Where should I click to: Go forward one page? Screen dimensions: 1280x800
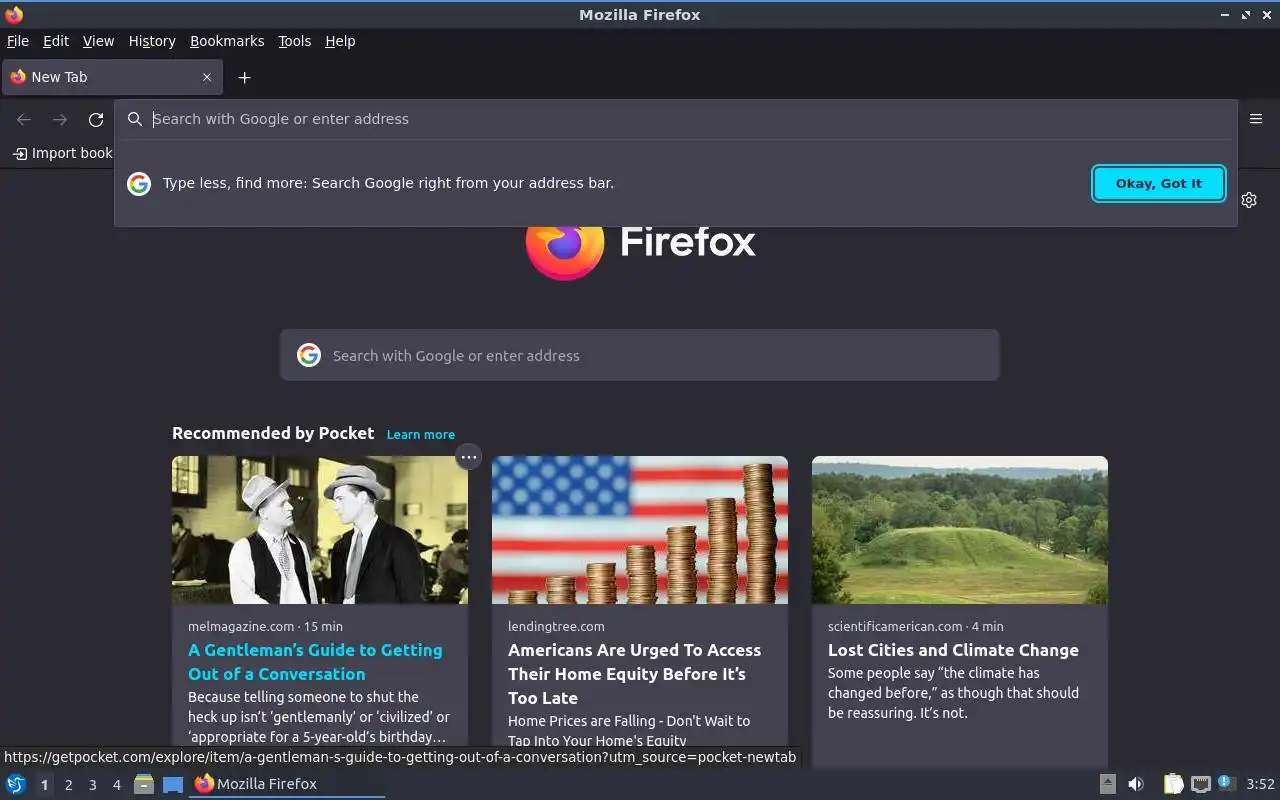tap(60, 120)
